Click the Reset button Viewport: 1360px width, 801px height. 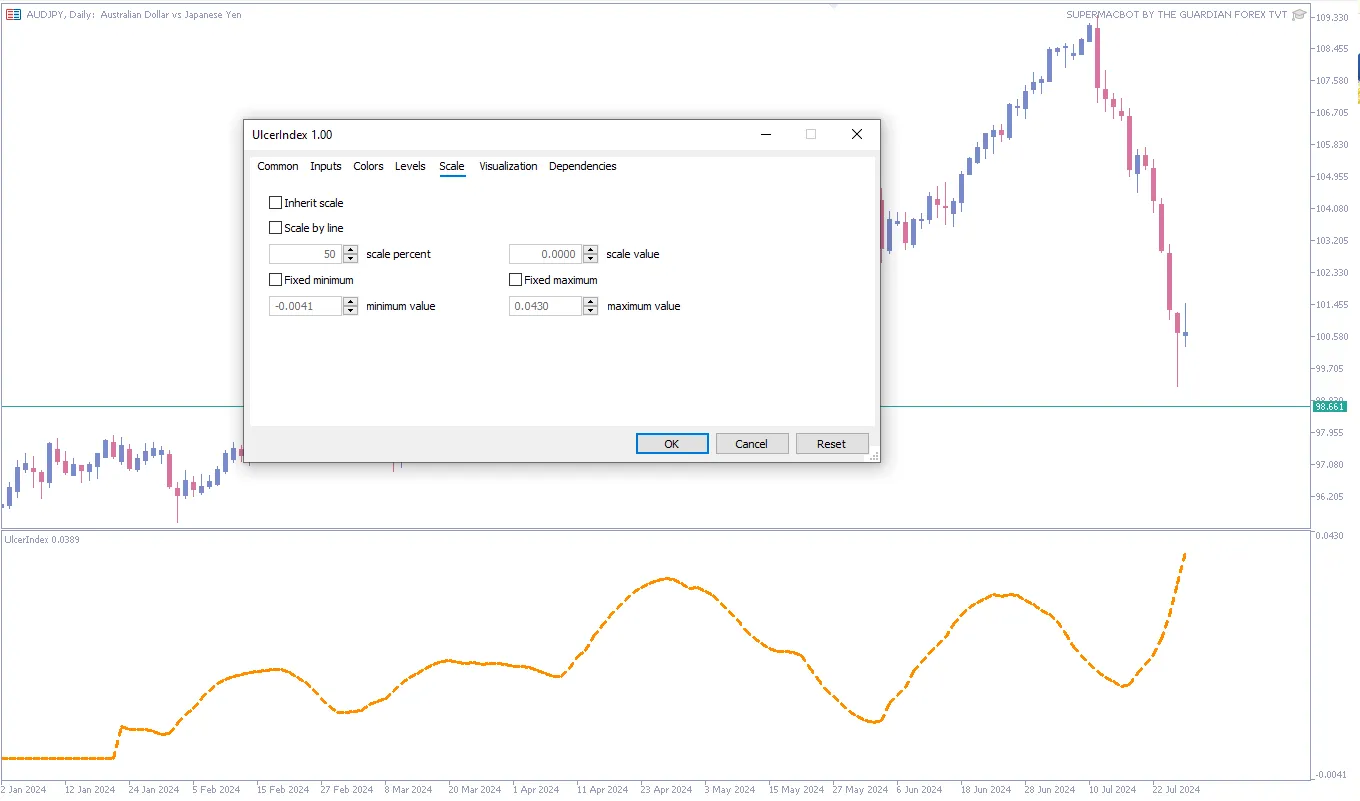[x=831, y=444]
